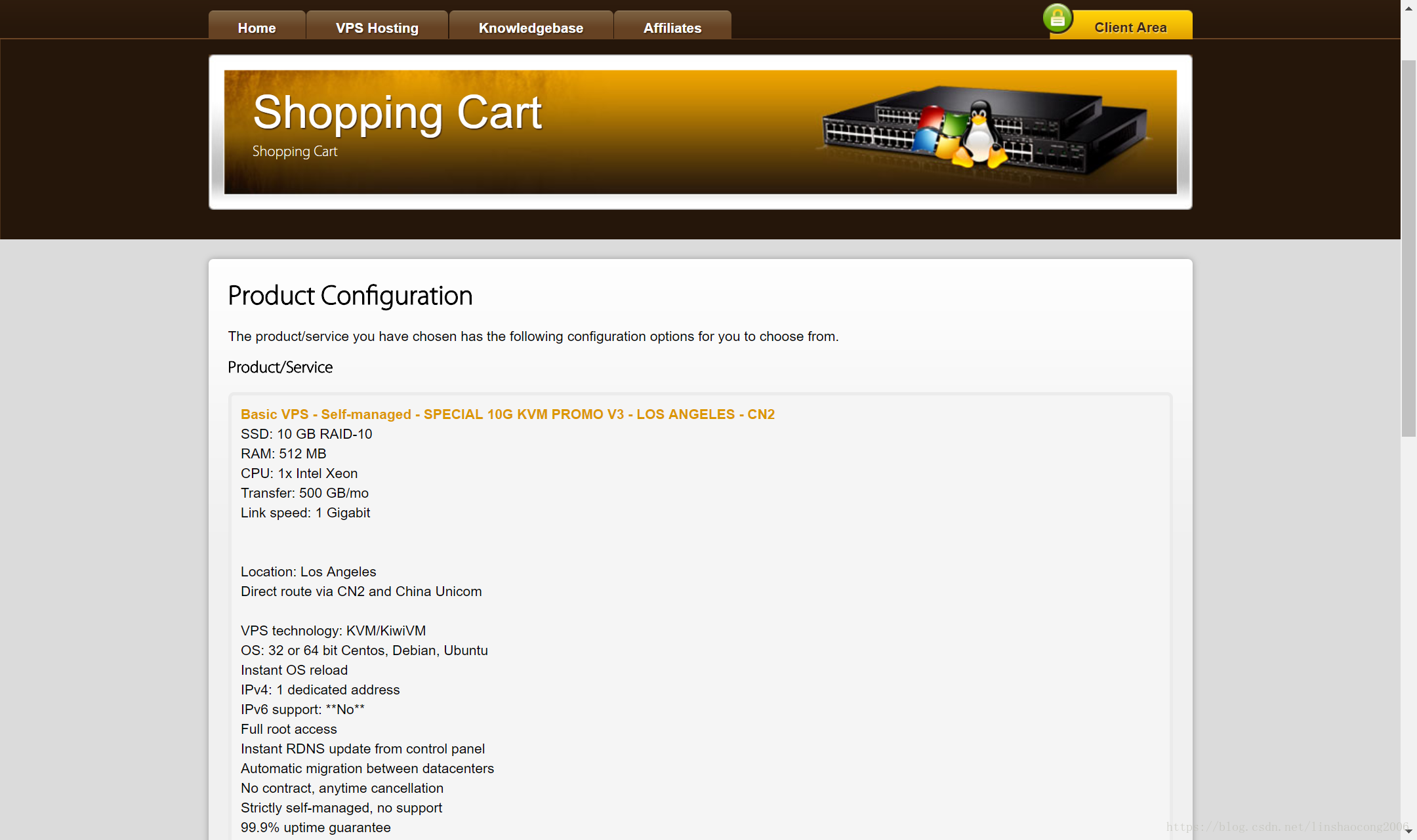Open the Knowledgebase tab
Screen dimensions: 1417x840
point(531,28)
